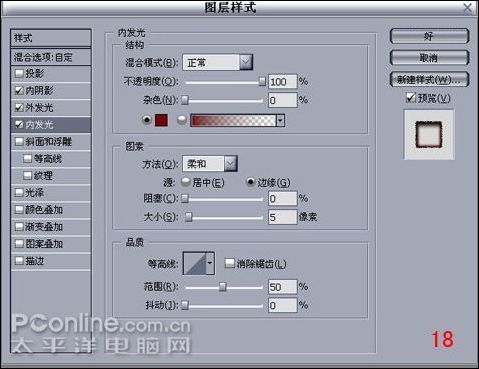The width and height of the screenshot is (479, 369).
Task: Open the dark red color swatch
Action: point(161,120)
